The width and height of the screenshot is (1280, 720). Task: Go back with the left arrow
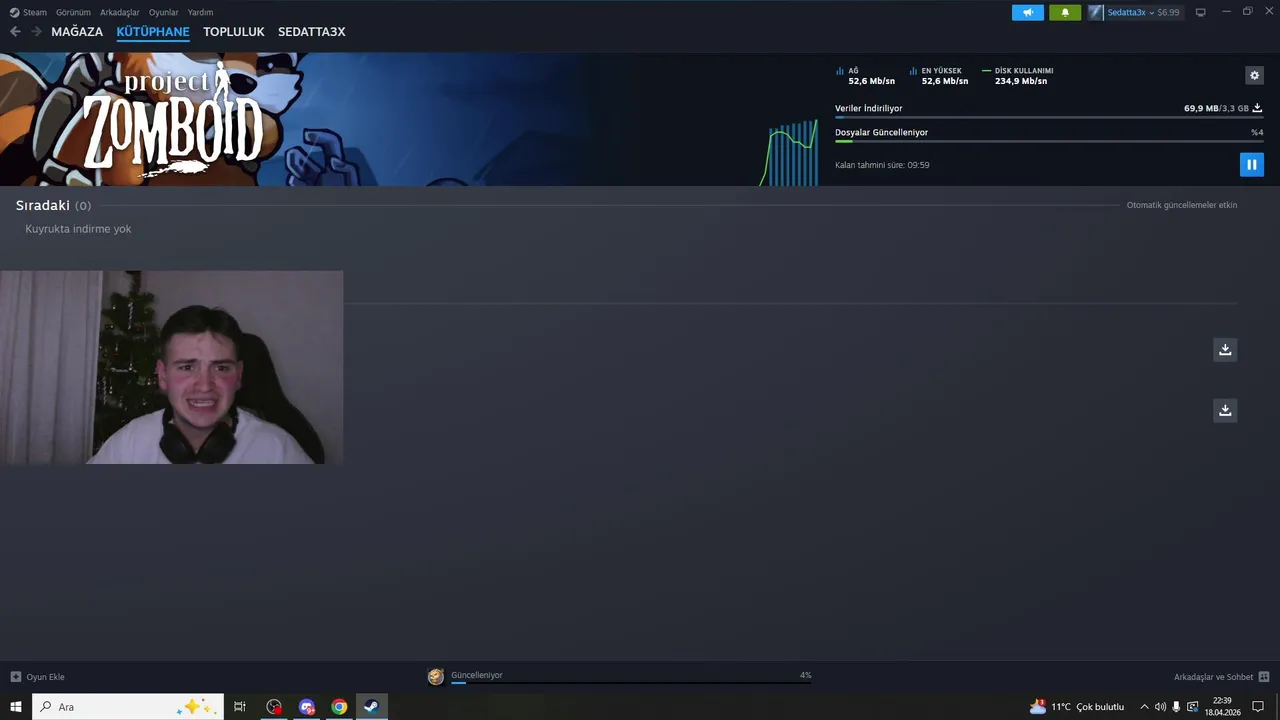pyautogui.click(x=15, y=32)
